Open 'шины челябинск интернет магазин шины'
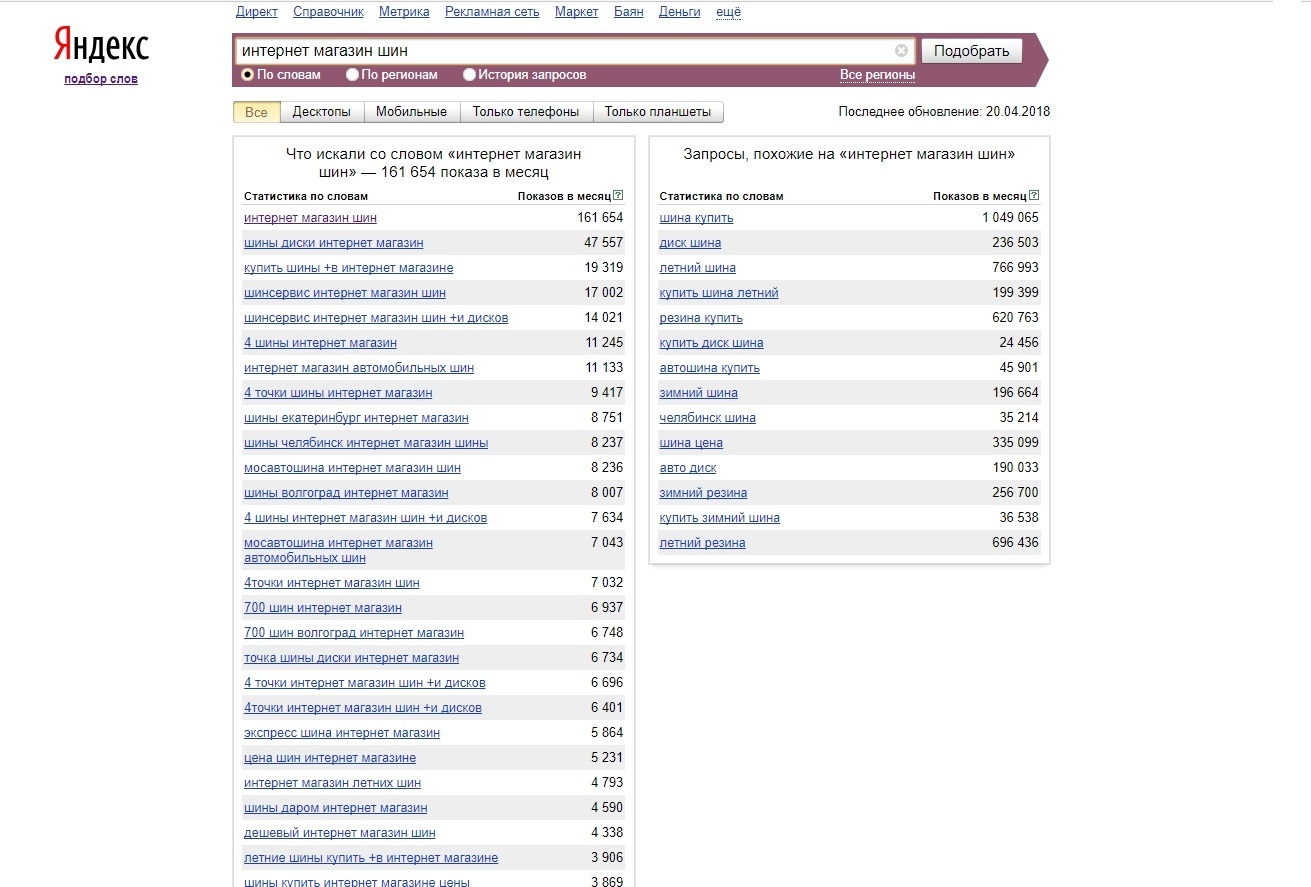The image size is (1311, 887). 366,443
